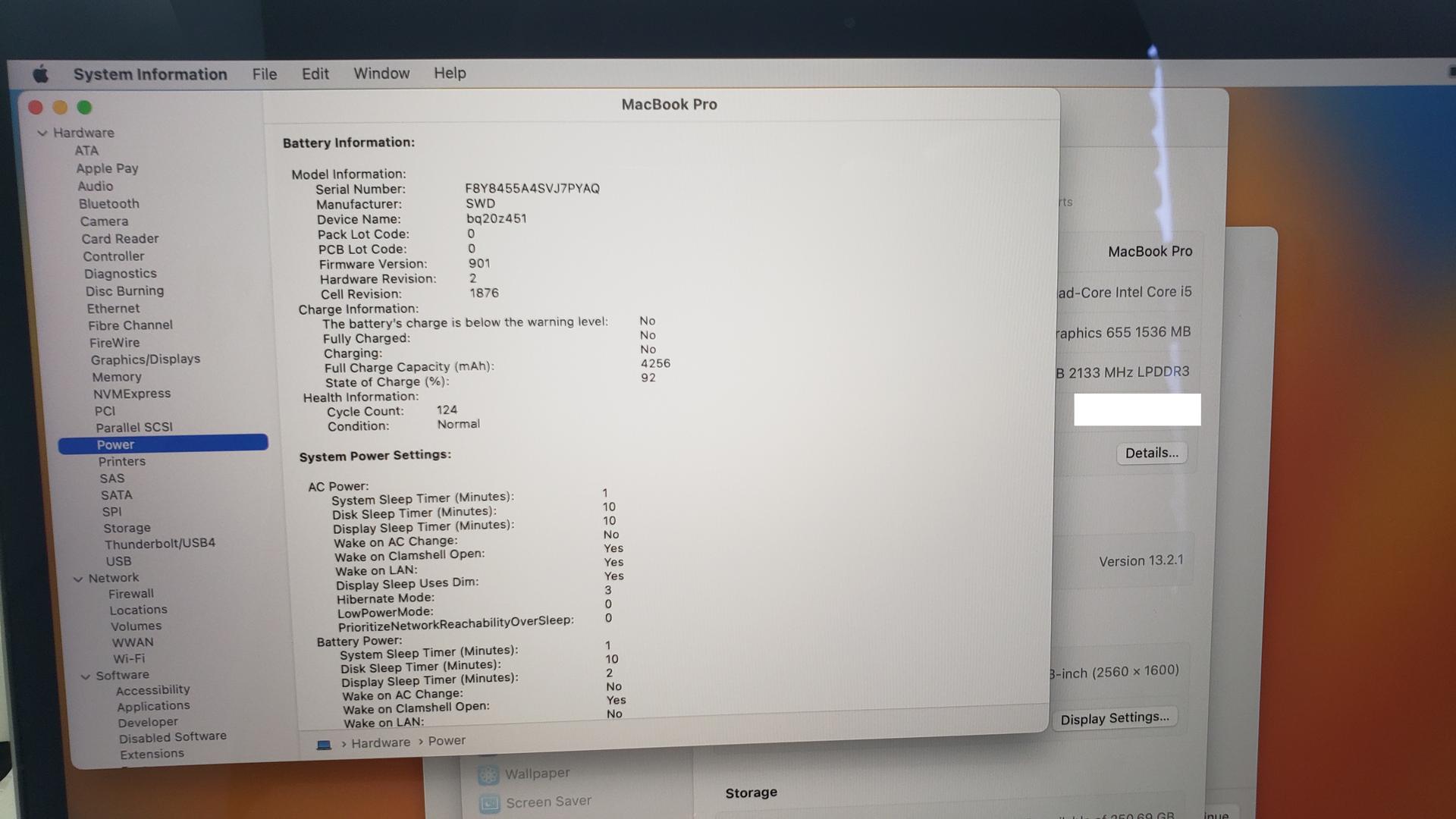This screenshot has height=819, width=1456.
Task: Select Parallel SCSI in the sidebar
Action: pos(134,428)
